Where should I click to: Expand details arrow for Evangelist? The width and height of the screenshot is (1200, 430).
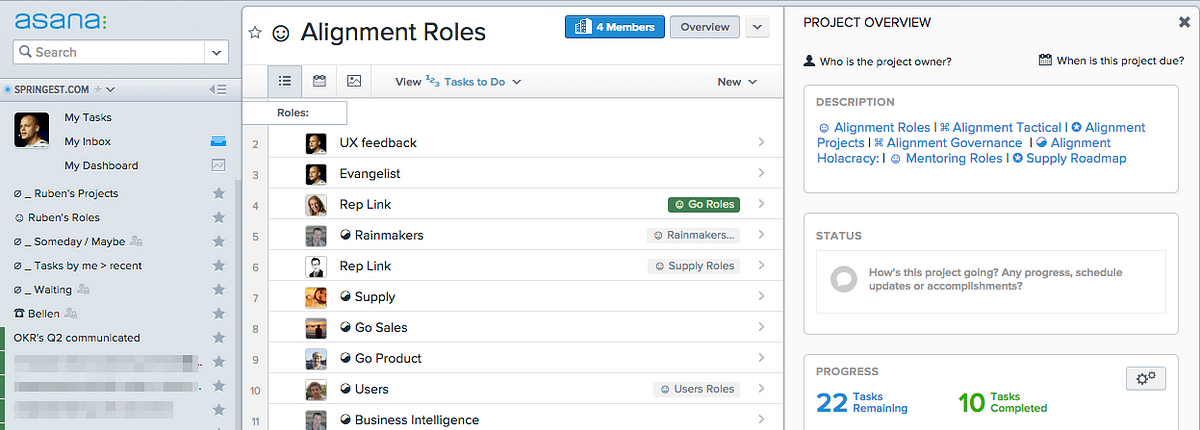tap(761, 174)
